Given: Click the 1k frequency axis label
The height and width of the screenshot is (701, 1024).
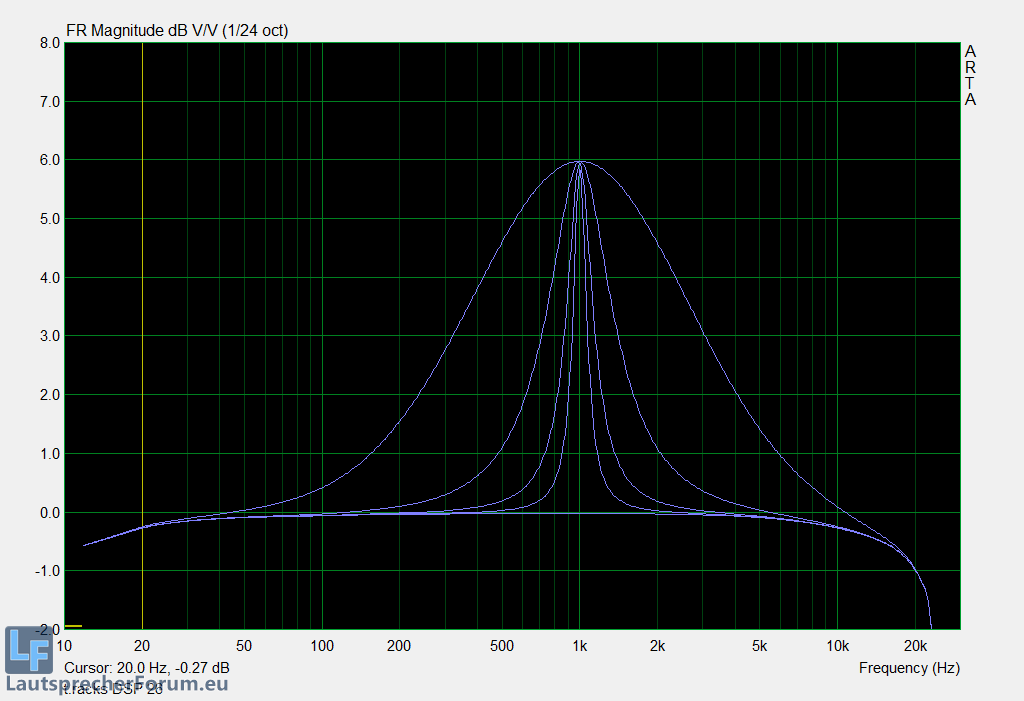Looking at the screenshot, I should pos(579,646).
